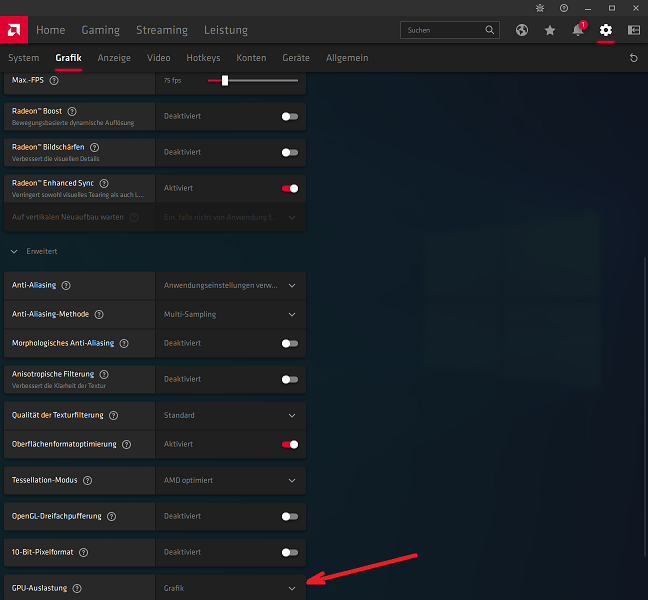Switch to Hotkeys settings tab
Viewport: 648px width, 600px height.
click(x=203, y=58)
